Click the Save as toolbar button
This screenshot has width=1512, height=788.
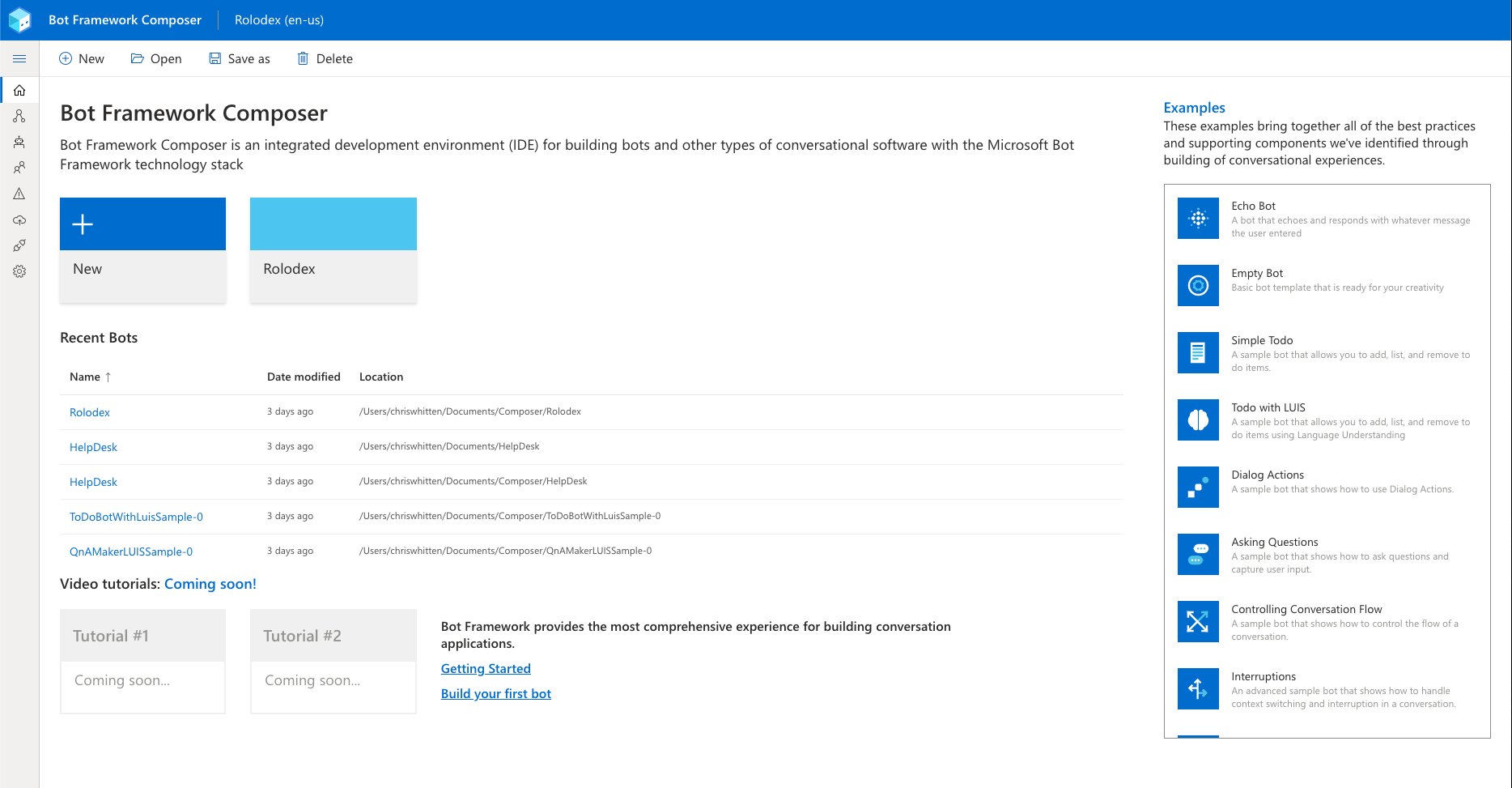[x=240, y=58]
